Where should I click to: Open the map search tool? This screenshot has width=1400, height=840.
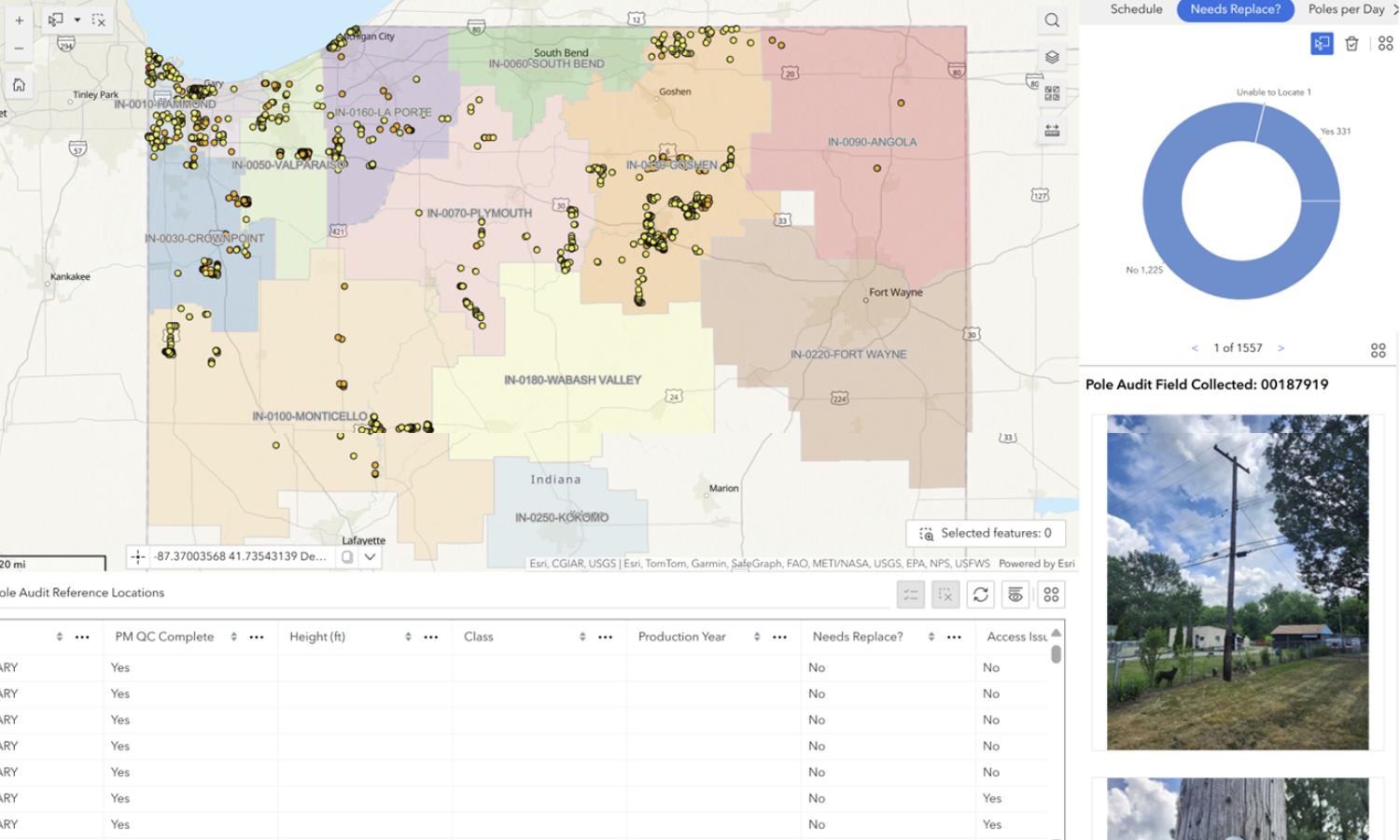(1052, 21)
